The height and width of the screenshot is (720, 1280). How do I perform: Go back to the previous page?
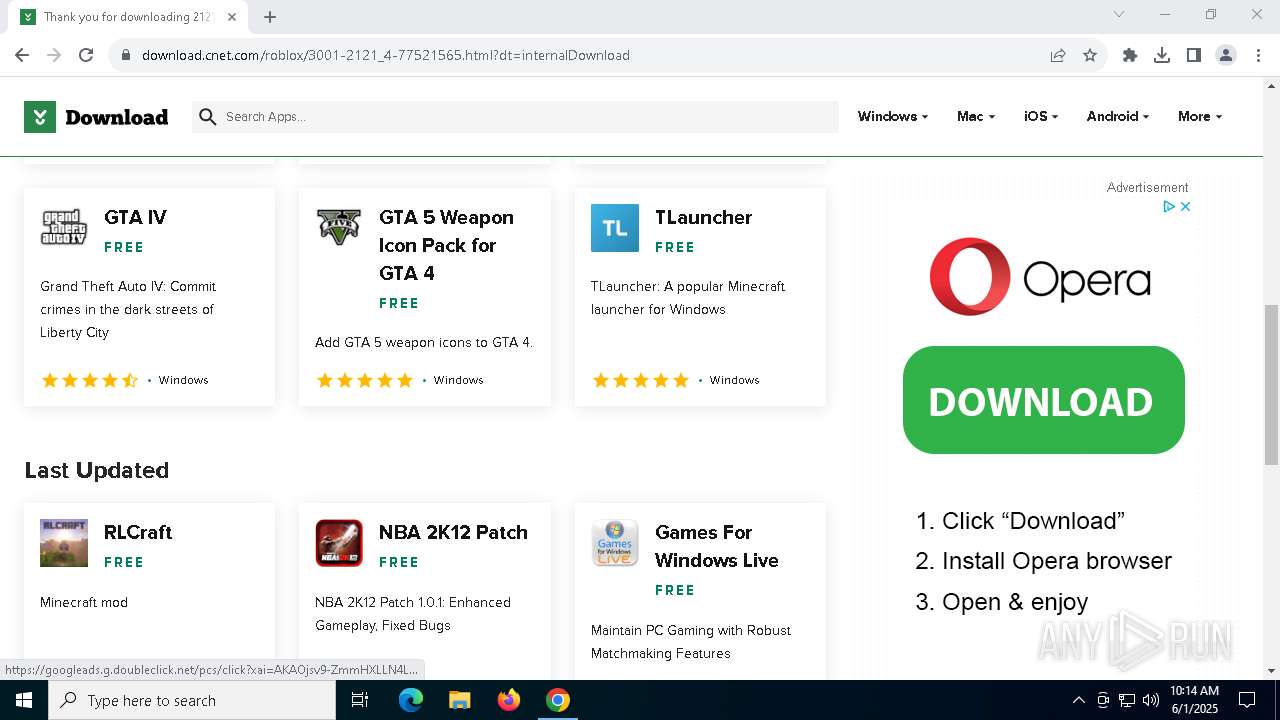click(x=22, y=55)
